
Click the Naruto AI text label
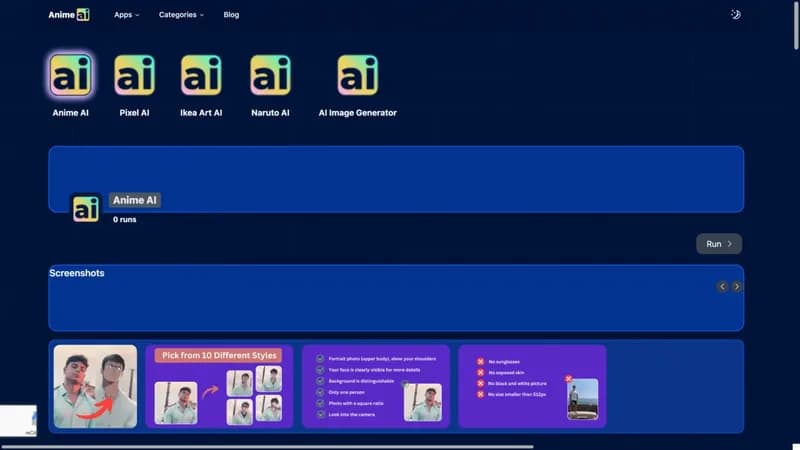point(270,113)
